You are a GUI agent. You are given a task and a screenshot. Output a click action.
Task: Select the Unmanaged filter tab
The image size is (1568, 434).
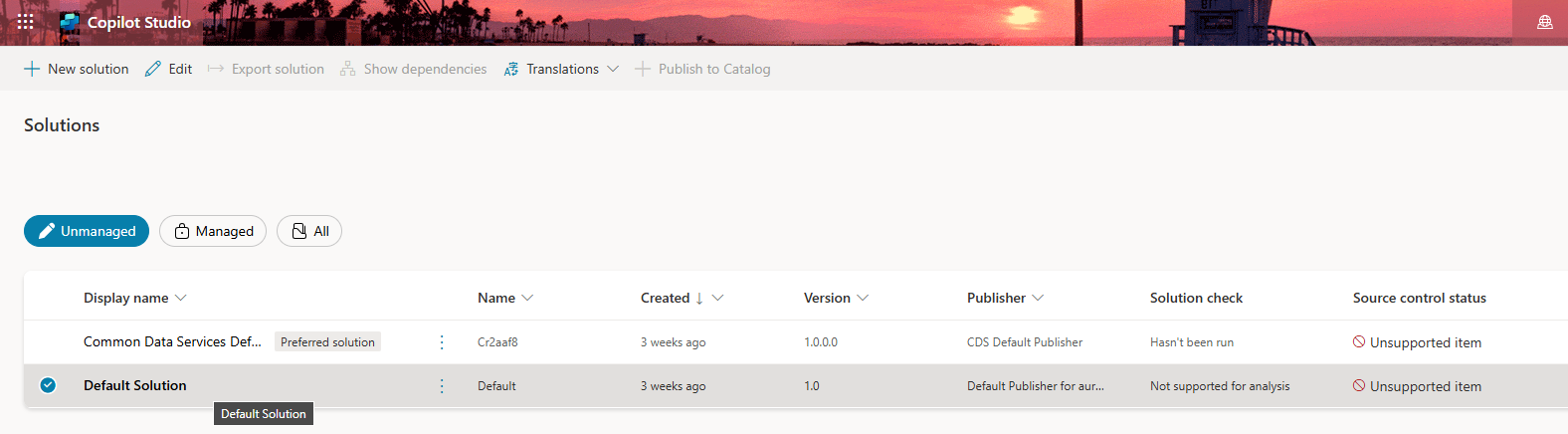pos(87,231)
